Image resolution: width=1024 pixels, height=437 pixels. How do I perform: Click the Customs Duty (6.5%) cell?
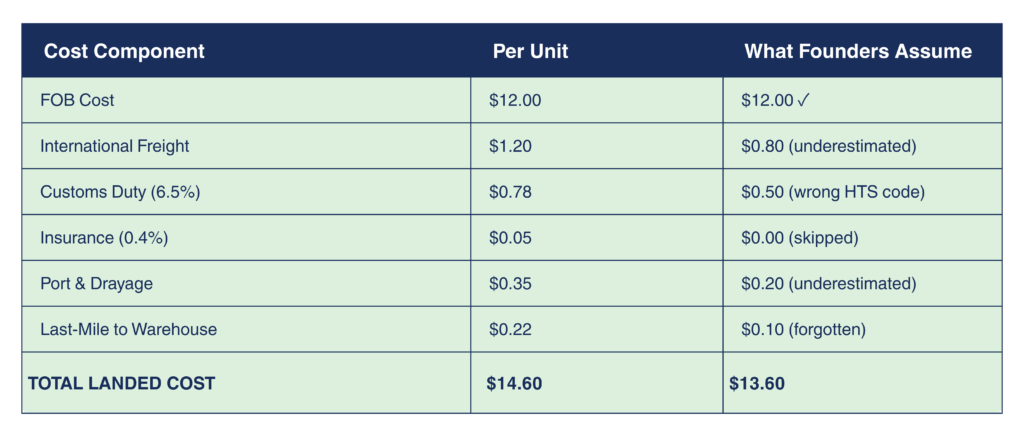click(x=120, y=192)
